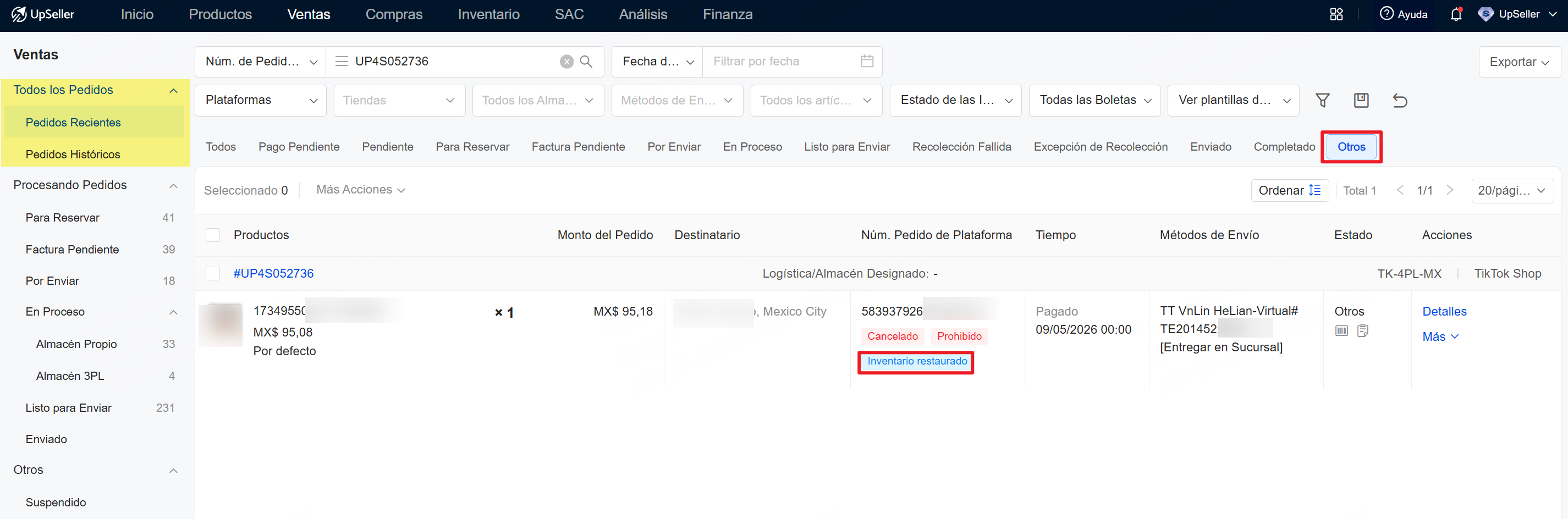Switch to the Todos tab
This screenshot has height=519, width=1568.
click(x=221, y=147)
